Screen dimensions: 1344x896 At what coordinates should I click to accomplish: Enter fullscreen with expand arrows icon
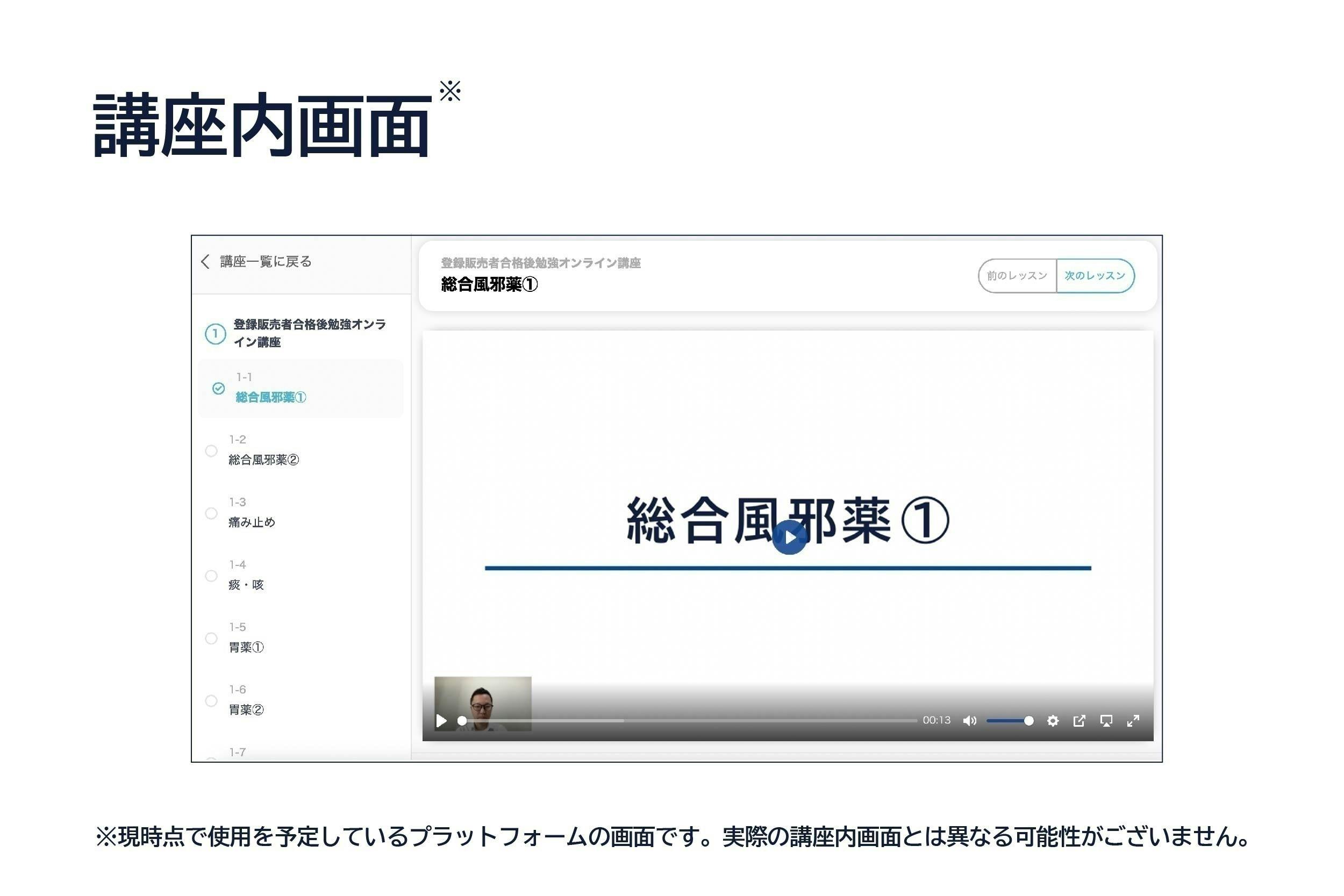tap(1133, 721)
